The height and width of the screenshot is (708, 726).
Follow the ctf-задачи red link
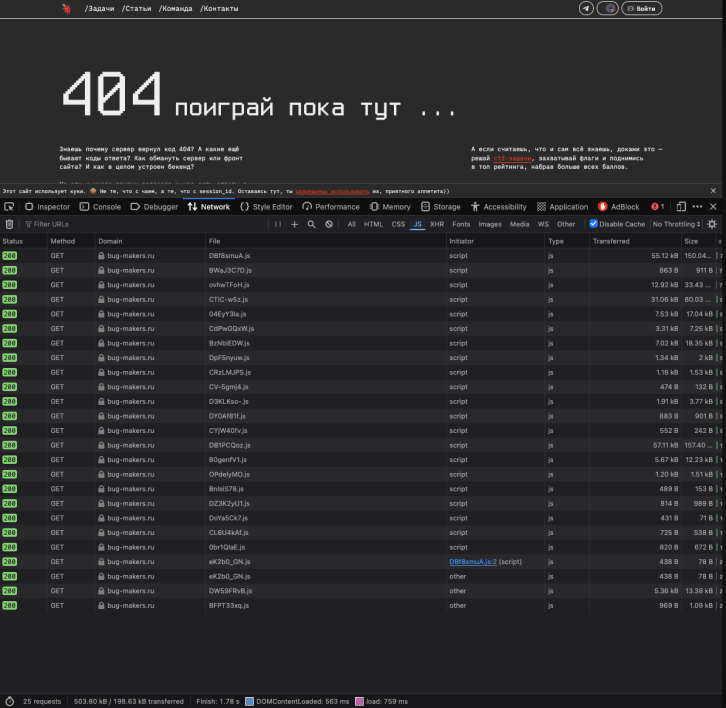tap(512, 158)
